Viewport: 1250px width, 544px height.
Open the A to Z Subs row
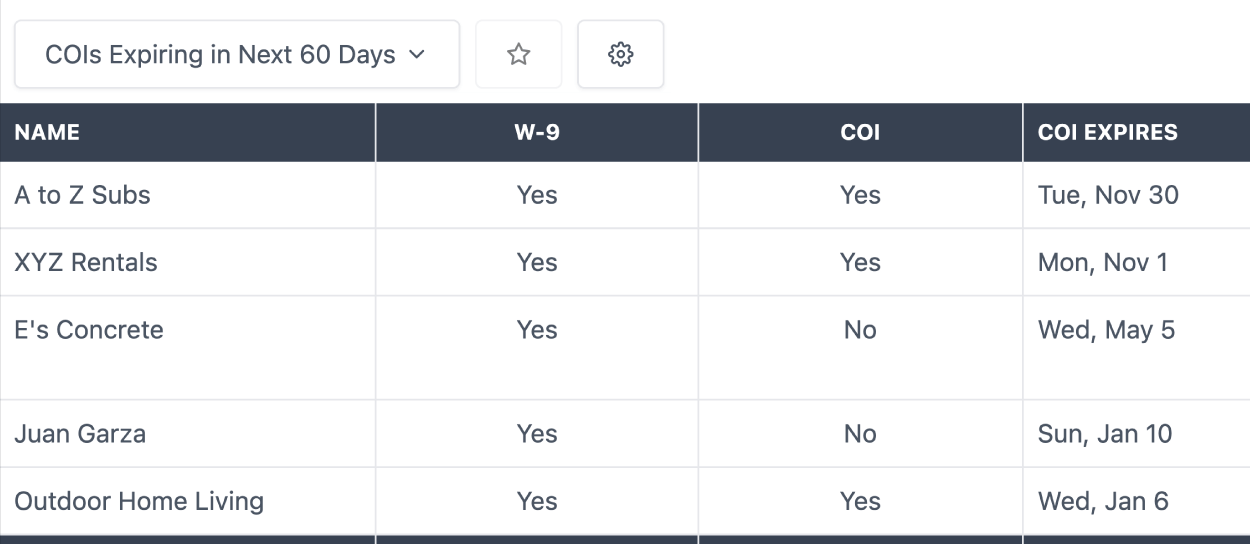82,195
